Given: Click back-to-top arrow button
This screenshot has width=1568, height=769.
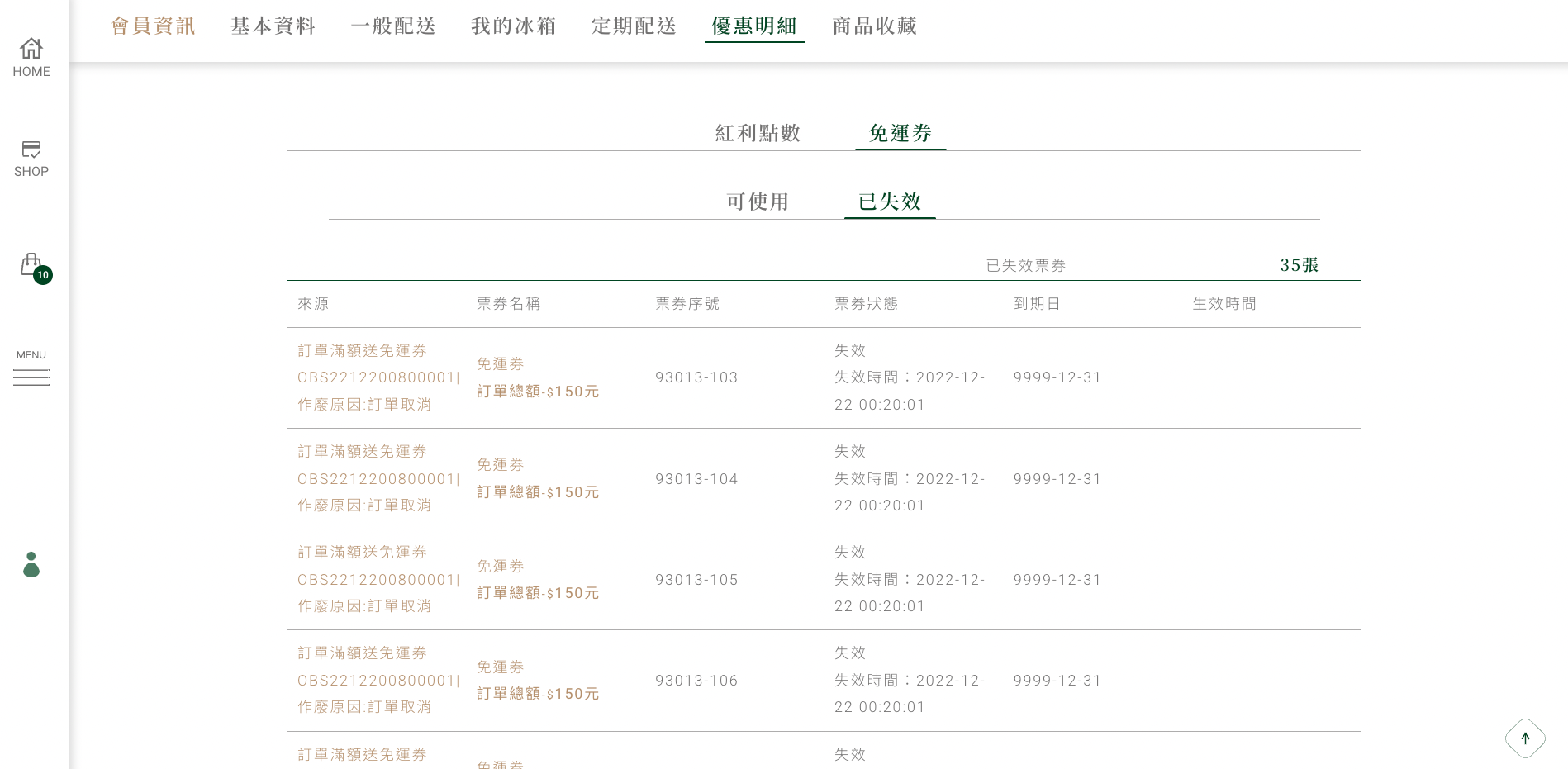Looking at the screenshot, I should pyautogui.click(x=1525, y=738).
